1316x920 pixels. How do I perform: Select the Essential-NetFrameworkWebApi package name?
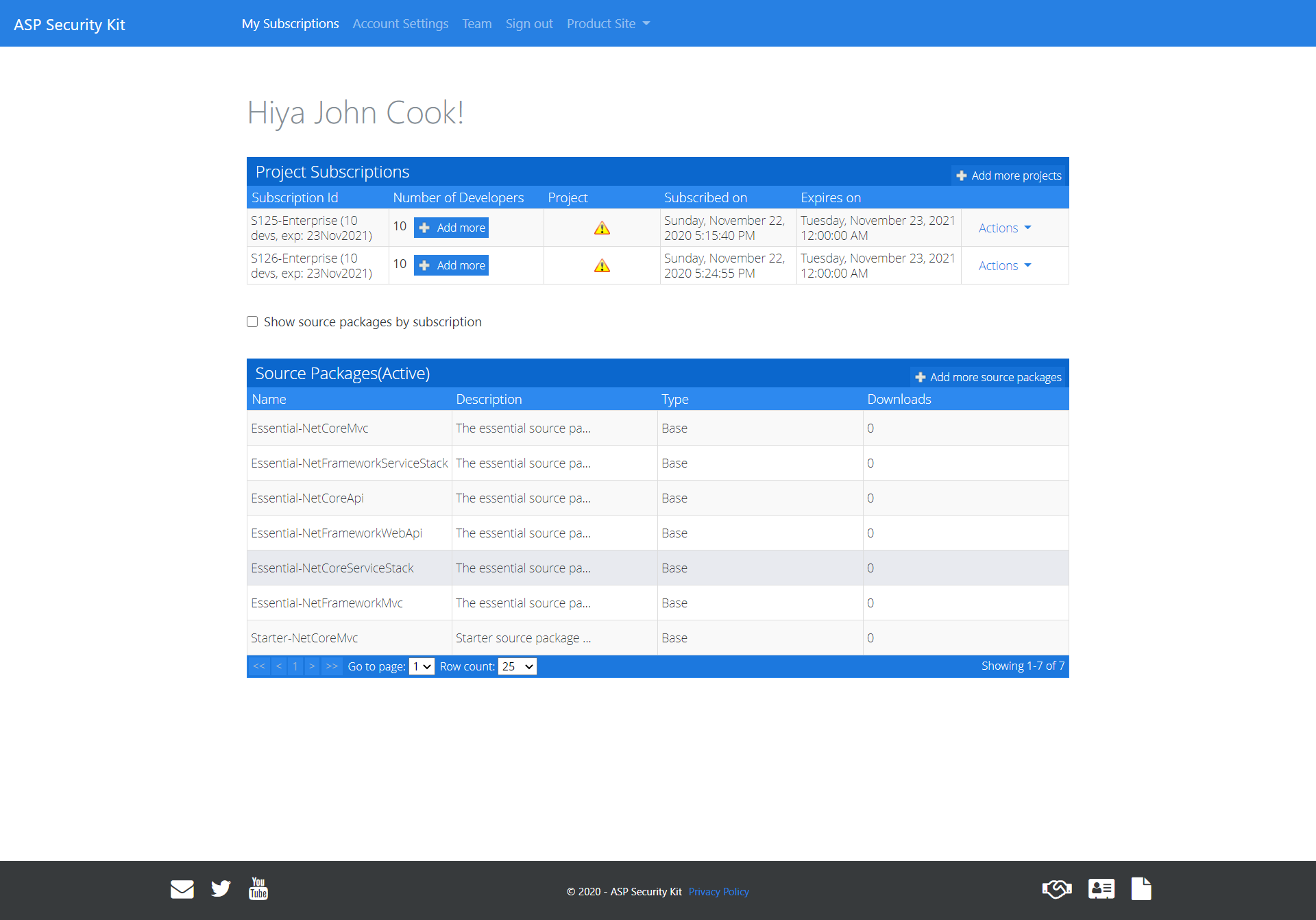tap(337, 533)
